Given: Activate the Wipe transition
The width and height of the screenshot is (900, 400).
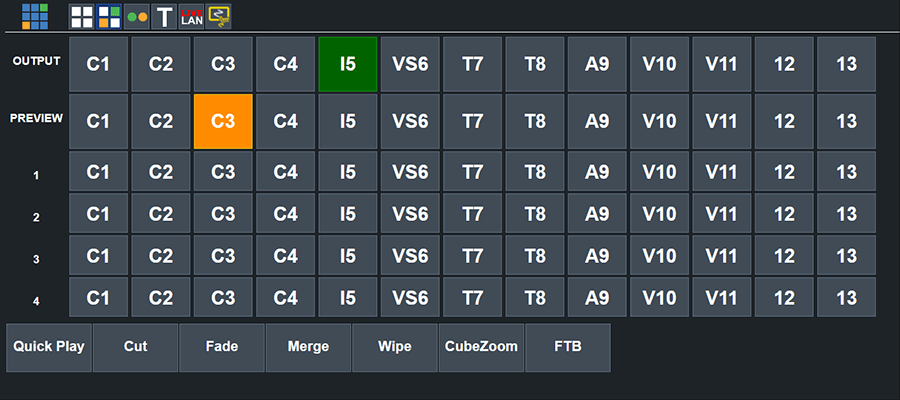Looking at the screenshot, I should (395, 347).
